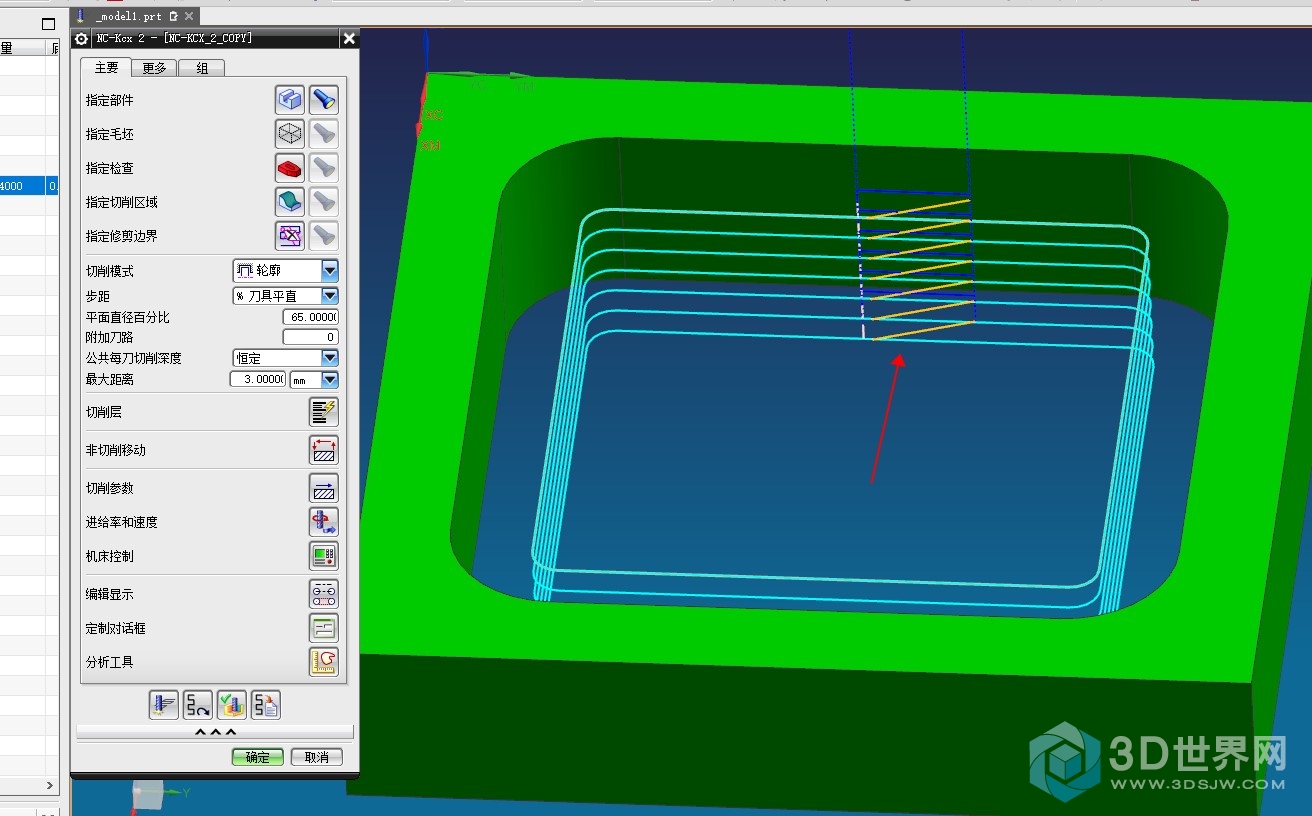Open the 切削模式 轮廓 dropdown
Screen dimensions: 1312x816
(330, 271)
